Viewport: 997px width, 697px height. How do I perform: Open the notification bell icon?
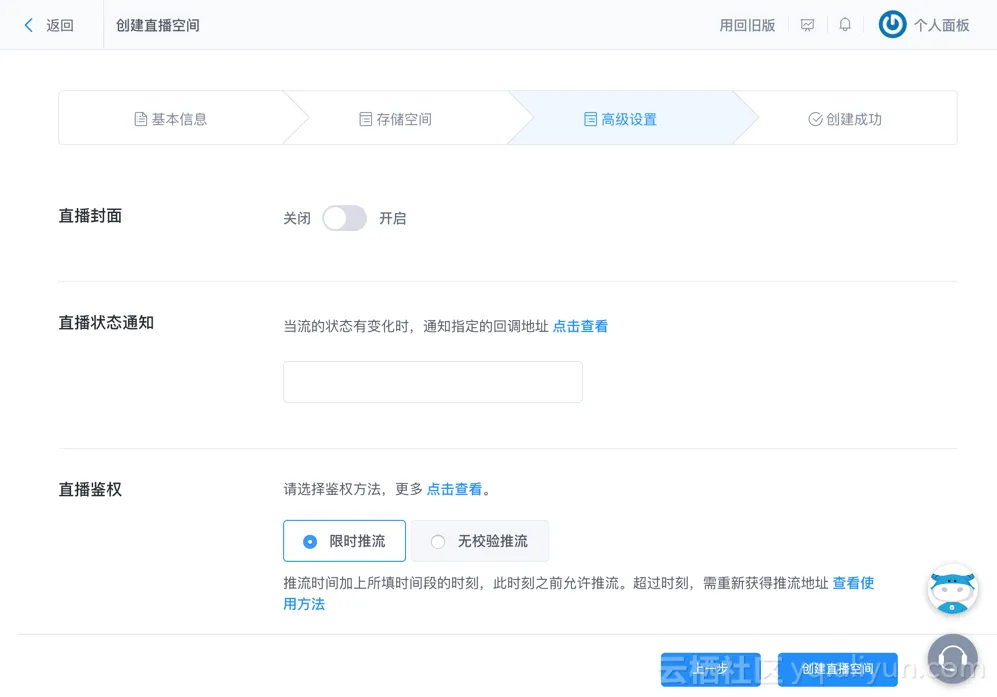845,25
